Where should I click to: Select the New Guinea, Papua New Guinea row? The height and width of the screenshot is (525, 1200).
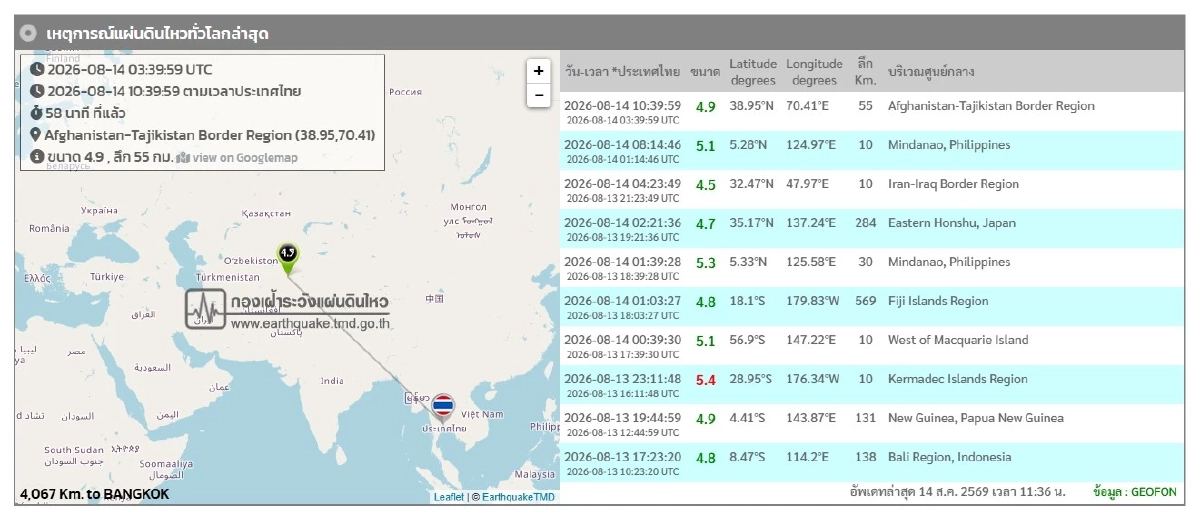click(871, 424)
